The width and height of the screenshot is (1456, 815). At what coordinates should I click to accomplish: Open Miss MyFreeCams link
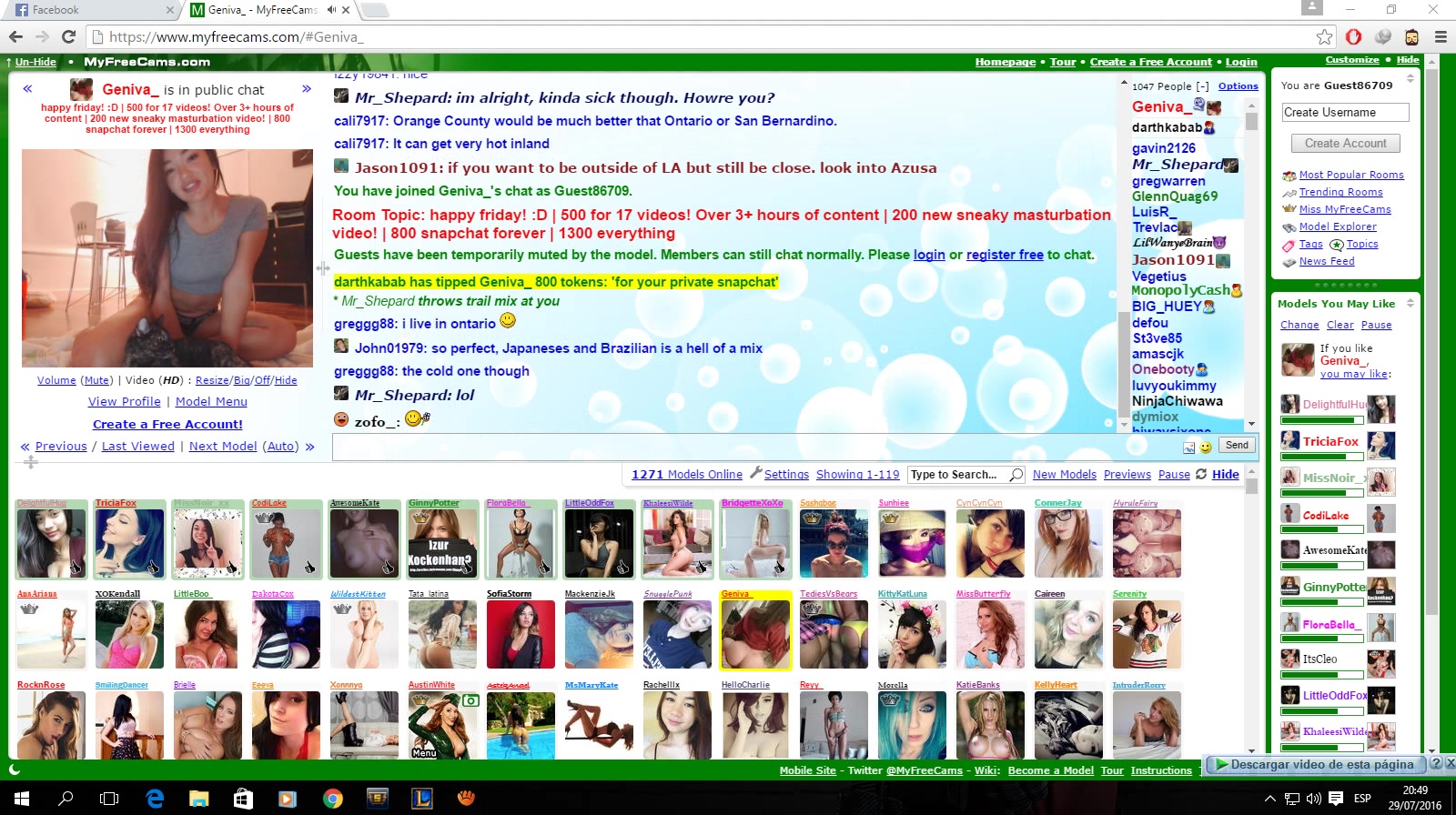click(1345, 209)
